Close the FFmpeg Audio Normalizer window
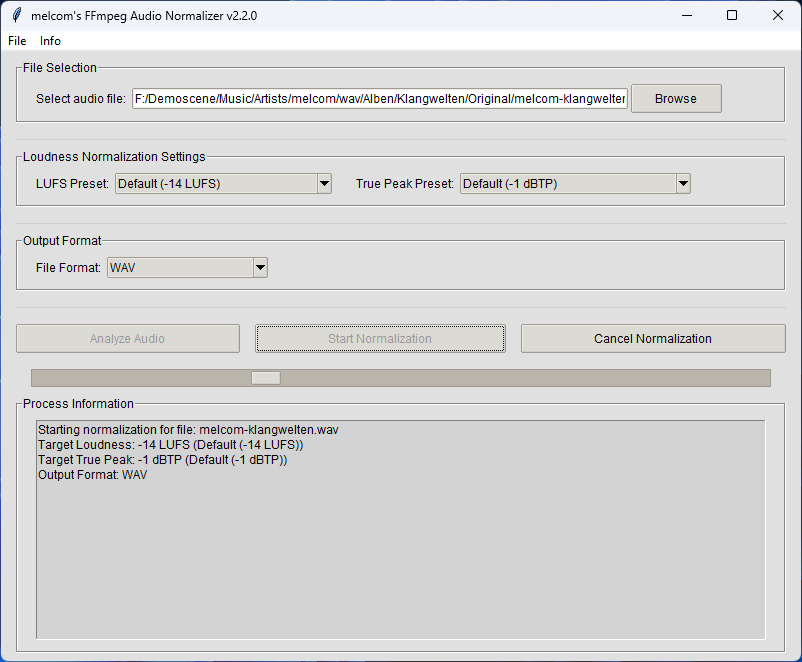802x662 pixels. click(x=778, y=15)
